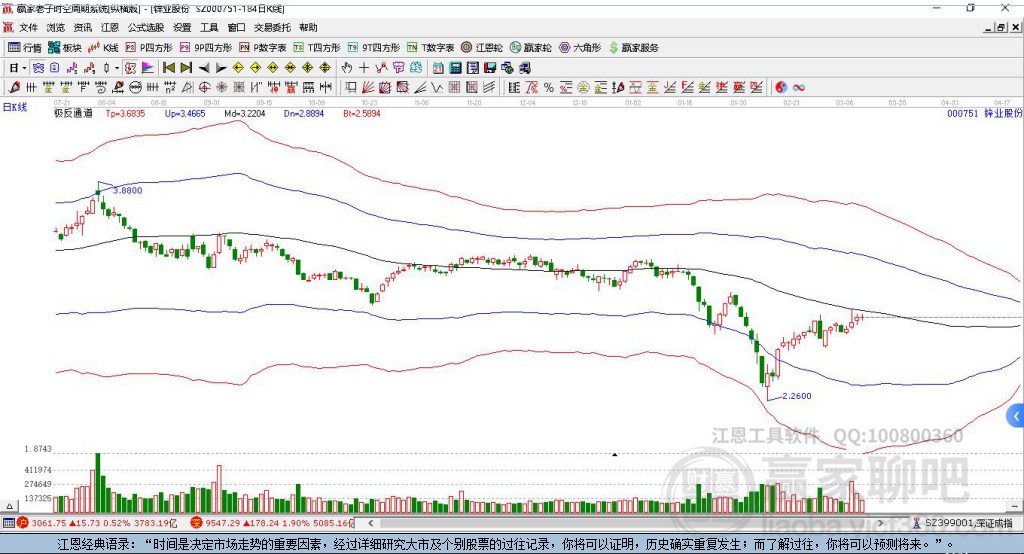Click the Shenzhen index 9547.29 status entry
Viewport: 1024px width, 554px height.
[x=272, y=523]
